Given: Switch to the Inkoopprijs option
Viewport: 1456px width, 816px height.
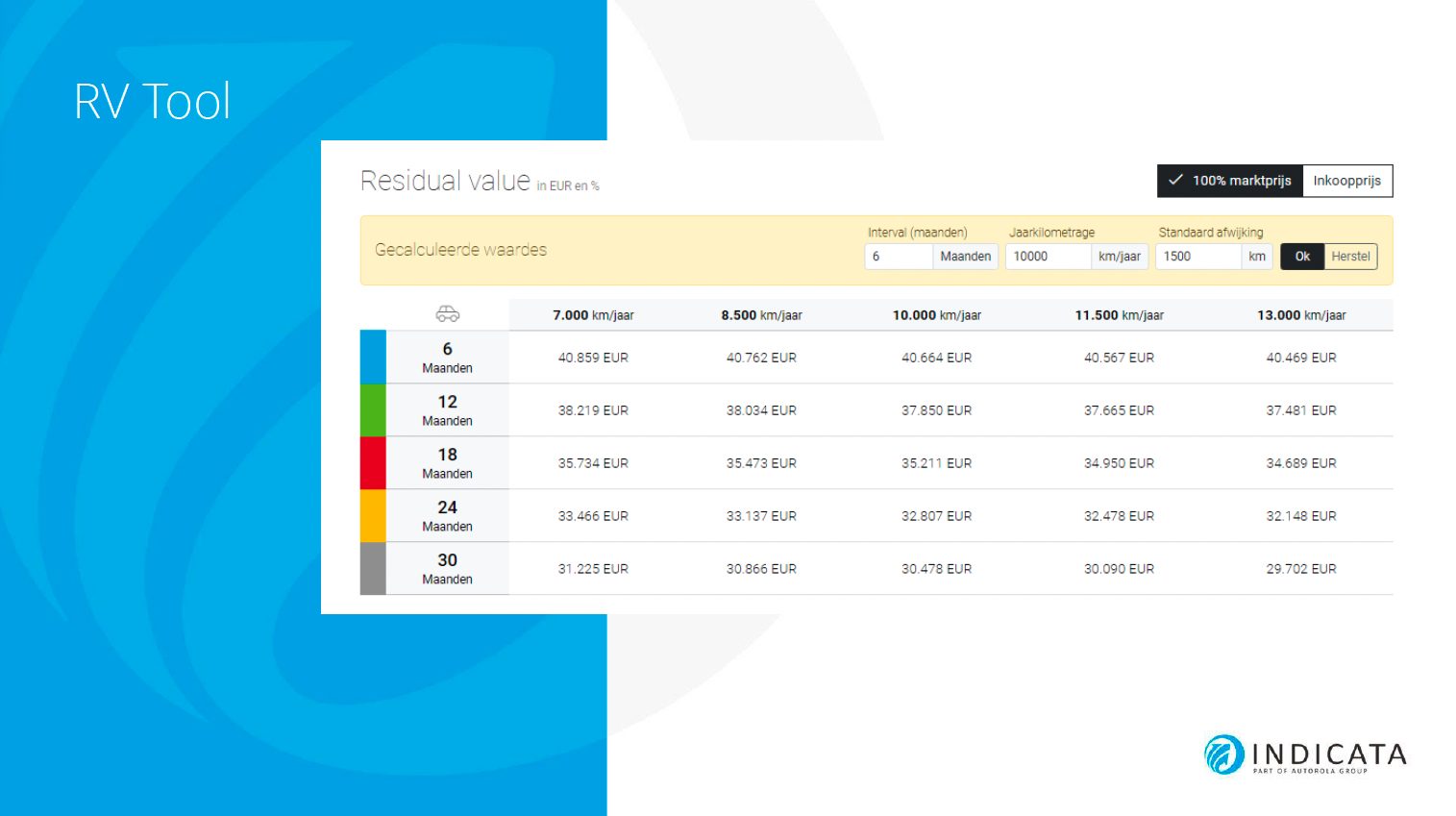Looking at the screenshot, I should pos(1346,181).
